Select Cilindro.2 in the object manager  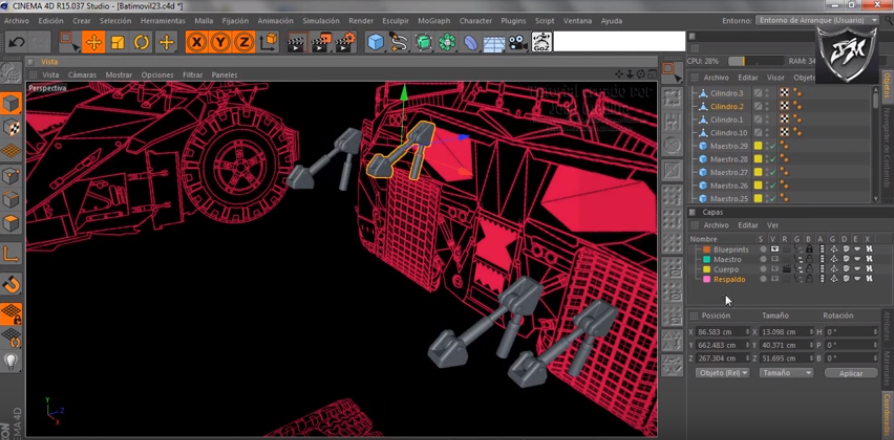(726, 107)
